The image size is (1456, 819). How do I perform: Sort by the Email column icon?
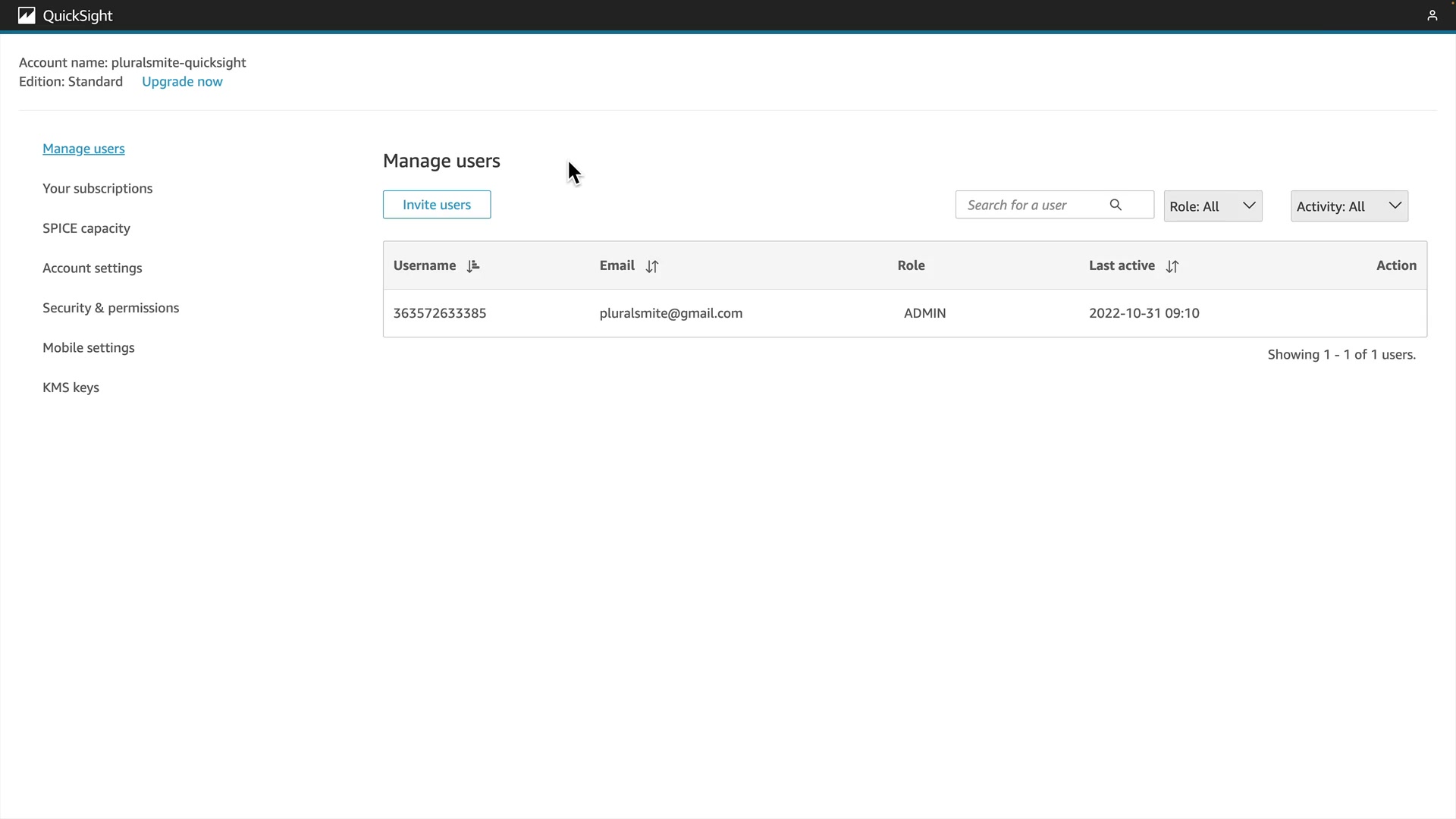[652, 266]
